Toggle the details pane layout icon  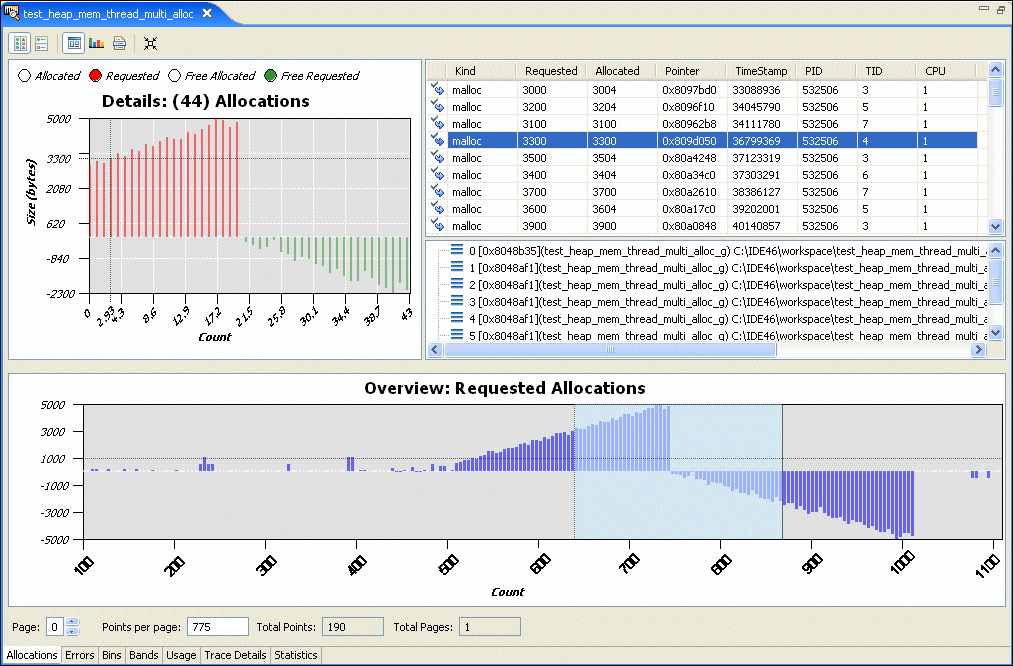[x=73, y=43]
